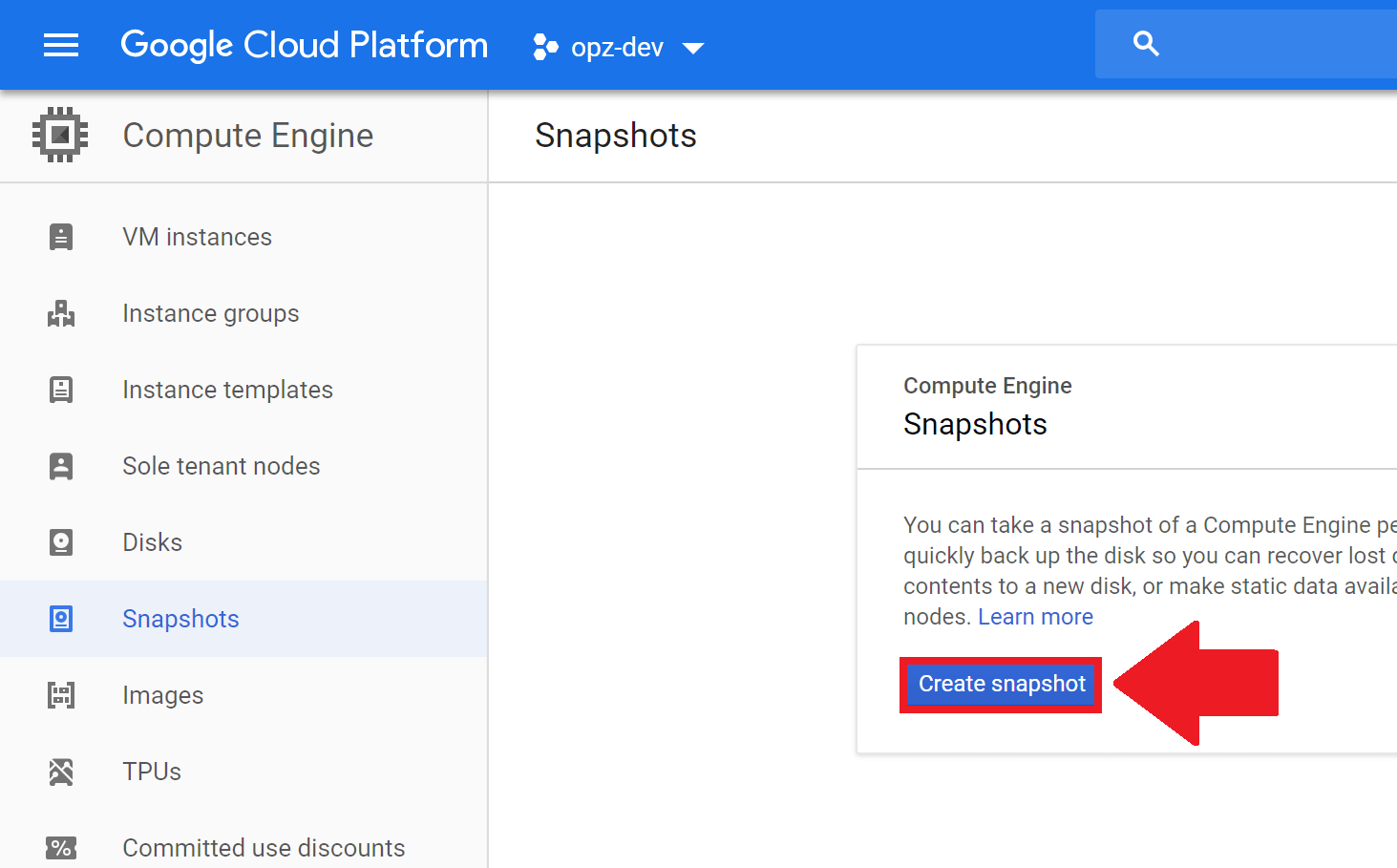Open the Disks section
This screenshot has height=868, width=1397.
coord(152,542)
